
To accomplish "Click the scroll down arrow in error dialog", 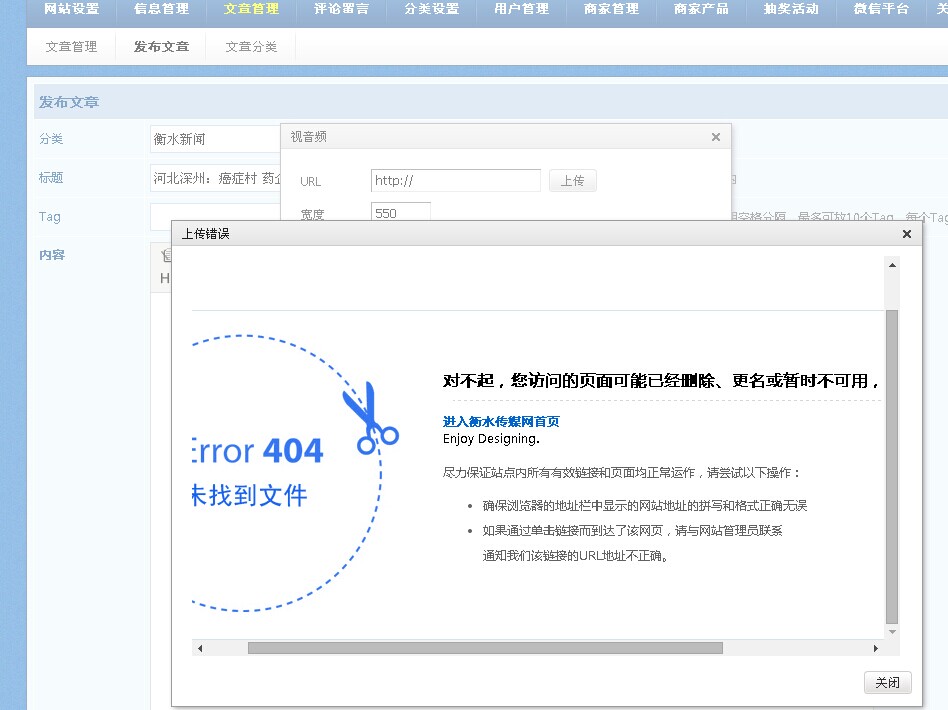I will [892, 632].
